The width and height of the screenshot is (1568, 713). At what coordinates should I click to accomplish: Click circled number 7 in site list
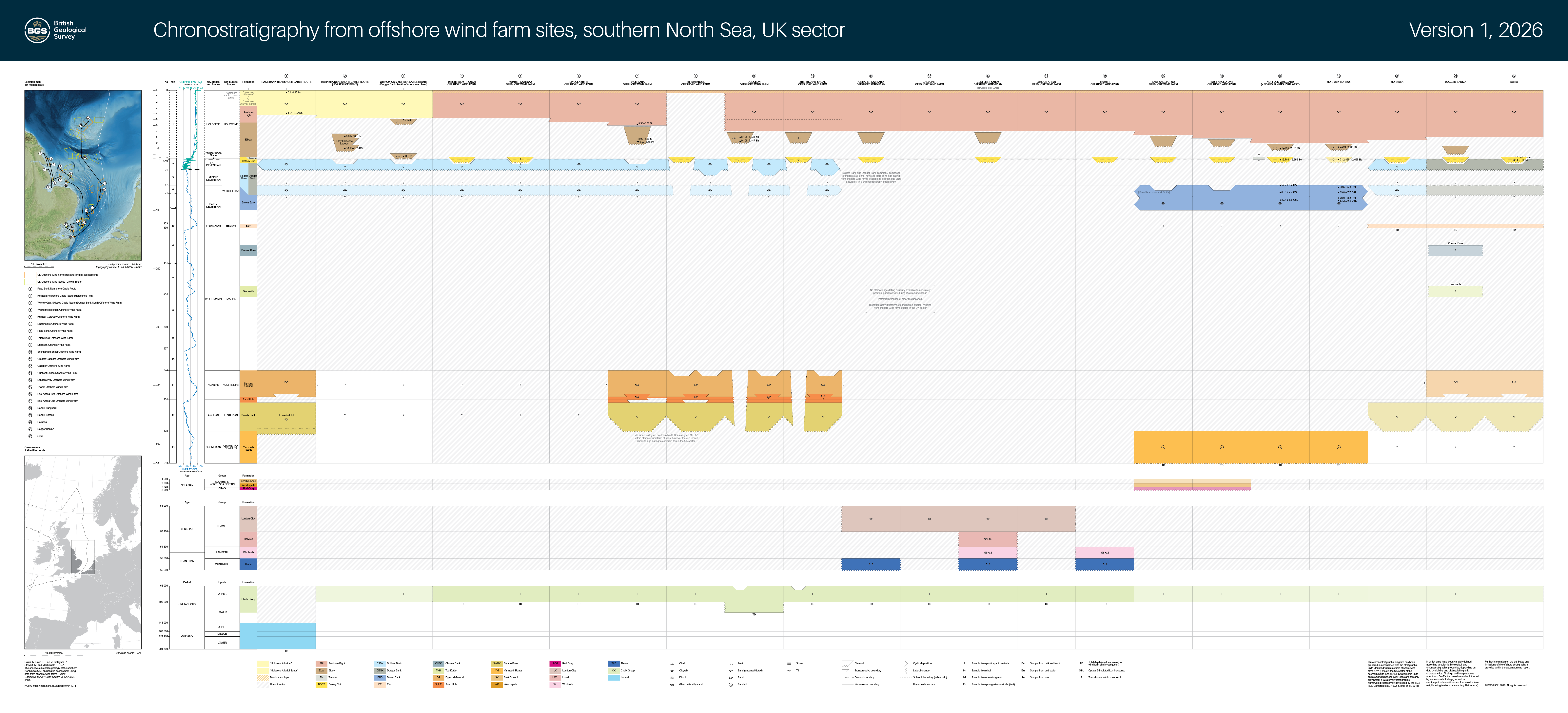point(30,331)
